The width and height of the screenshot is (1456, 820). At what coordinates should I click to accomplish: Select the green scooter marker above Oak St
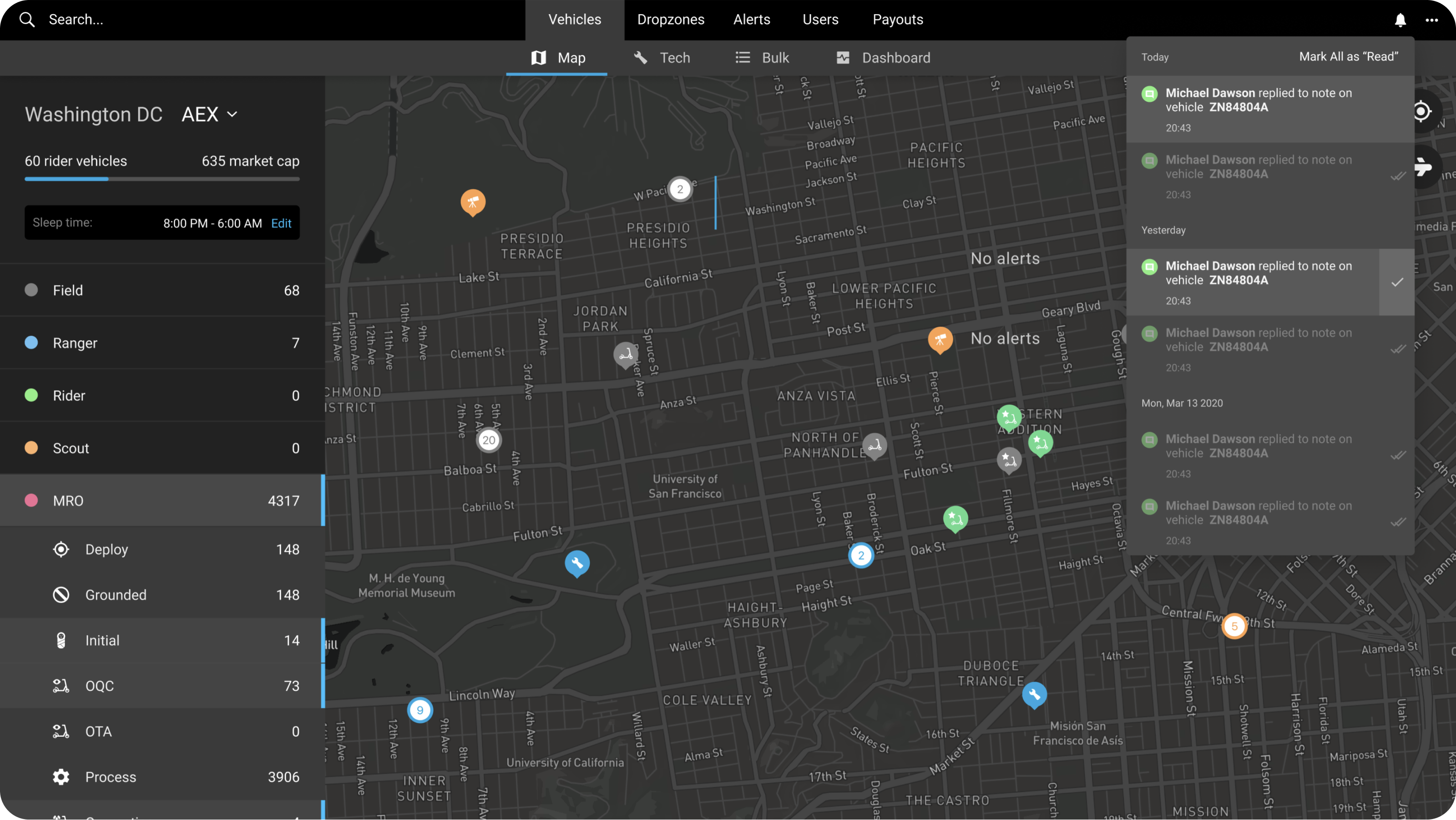click(x=955, y=519)
